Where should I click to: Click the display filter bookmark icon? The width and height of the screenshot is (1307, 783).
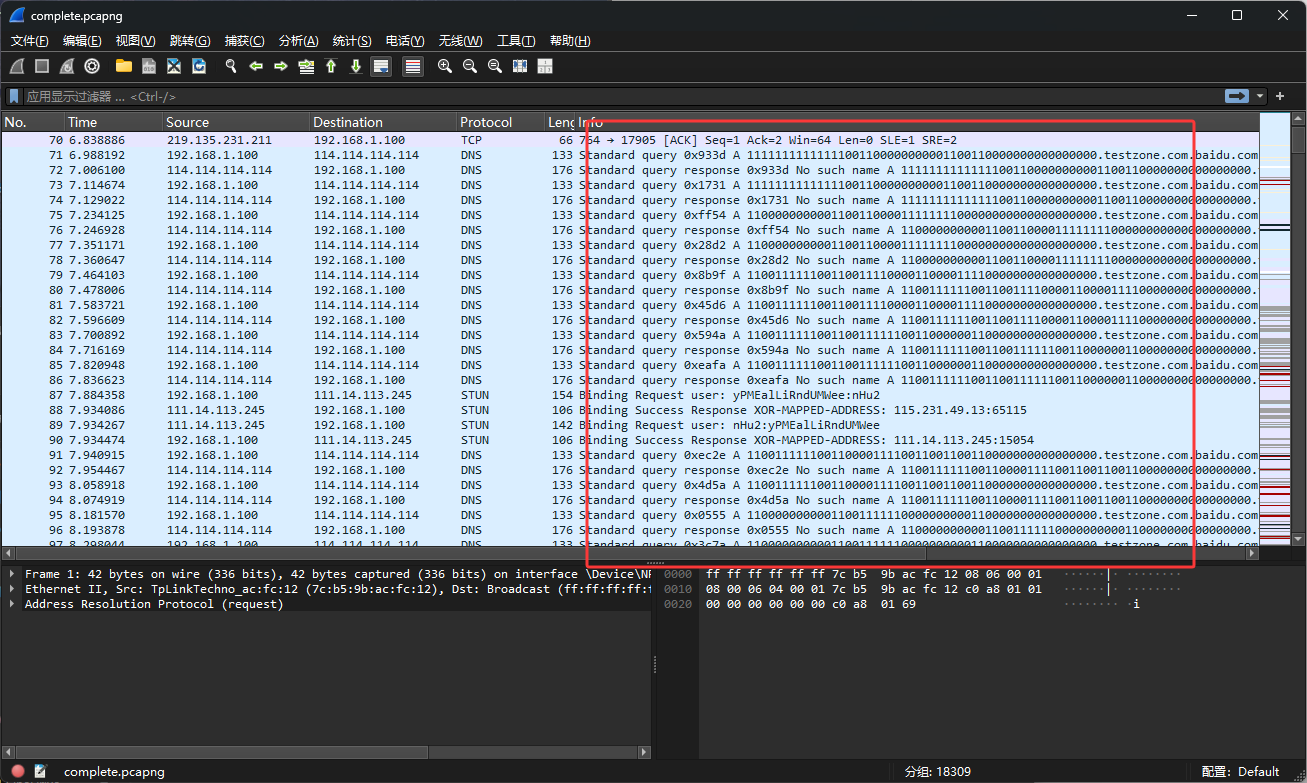[x=15, y=96]
